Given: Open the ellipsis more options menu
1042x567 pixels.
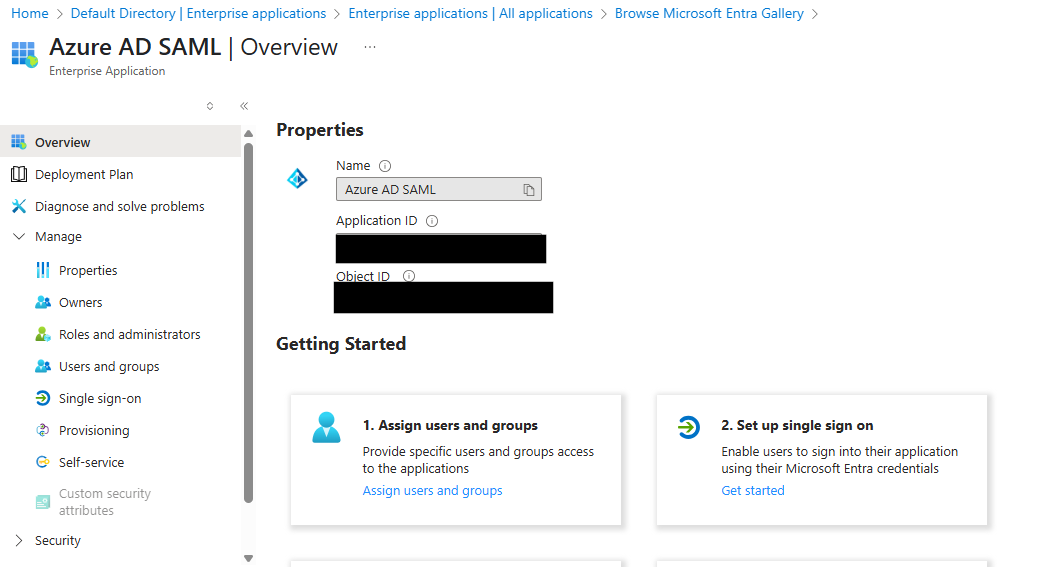Looking at the screenshot, I should 370,47.
